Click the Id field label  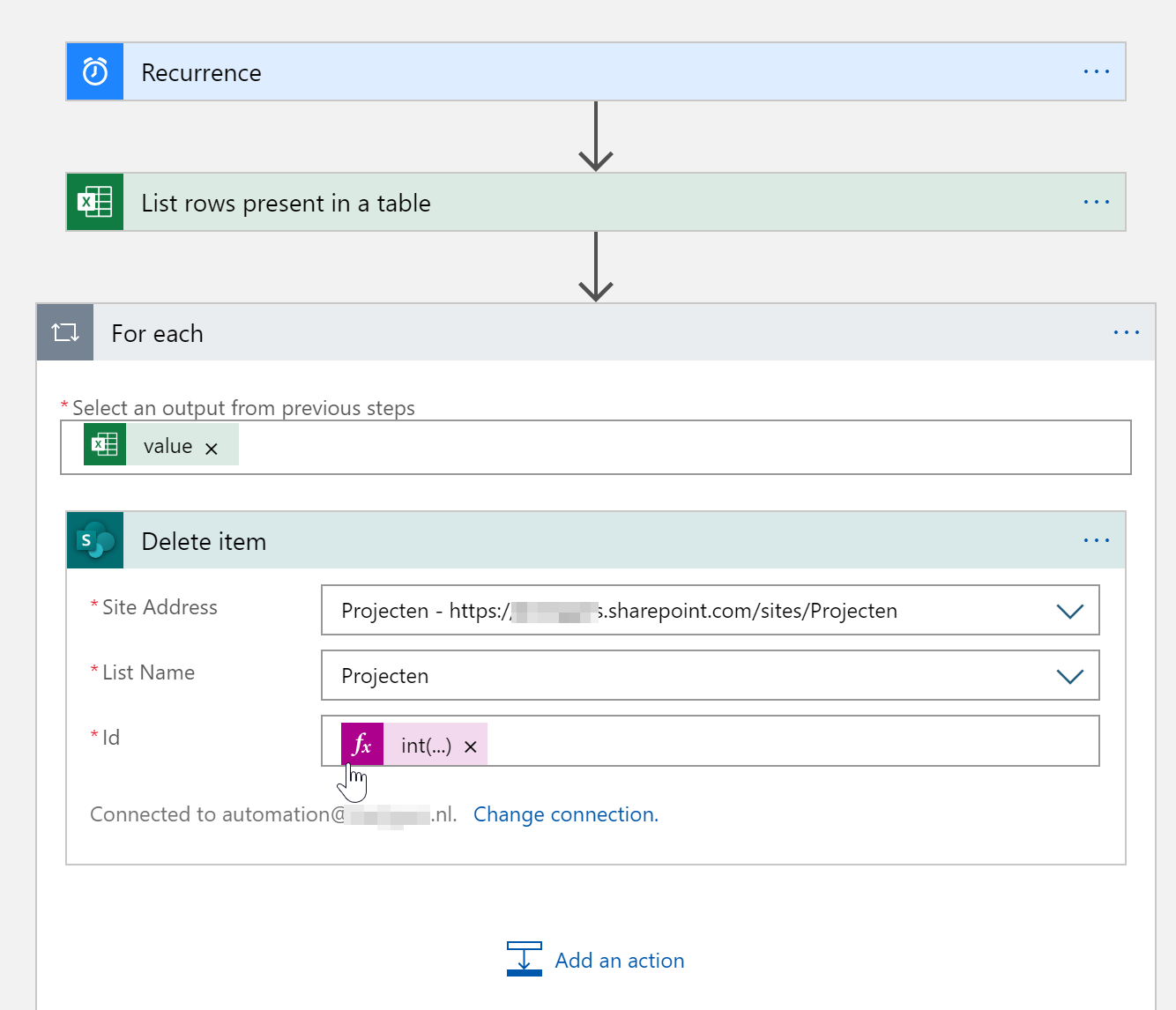coord(111,738)
